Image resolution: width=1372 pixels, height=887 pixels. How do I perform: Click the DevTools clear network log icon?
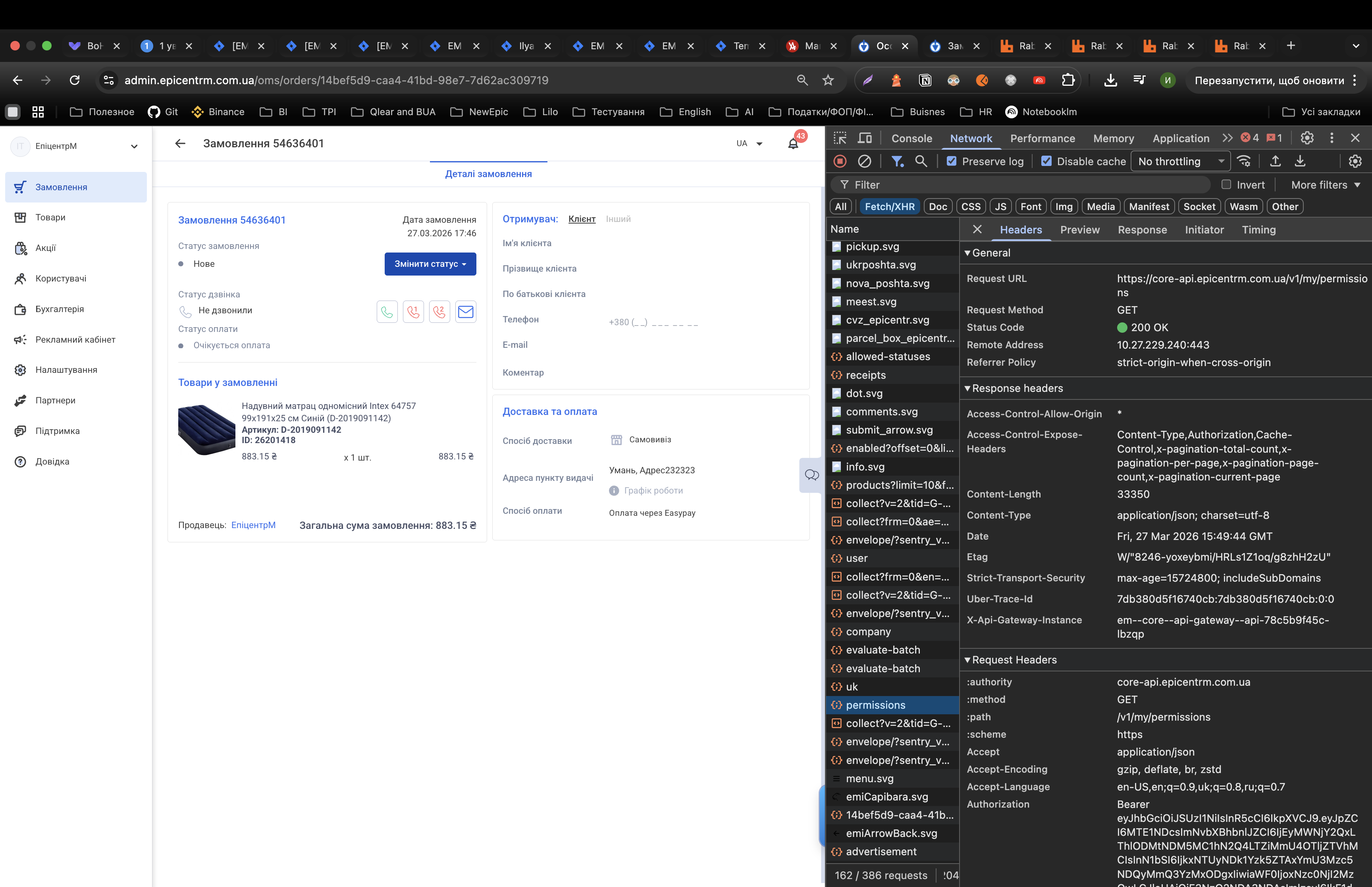click(864, 161)
